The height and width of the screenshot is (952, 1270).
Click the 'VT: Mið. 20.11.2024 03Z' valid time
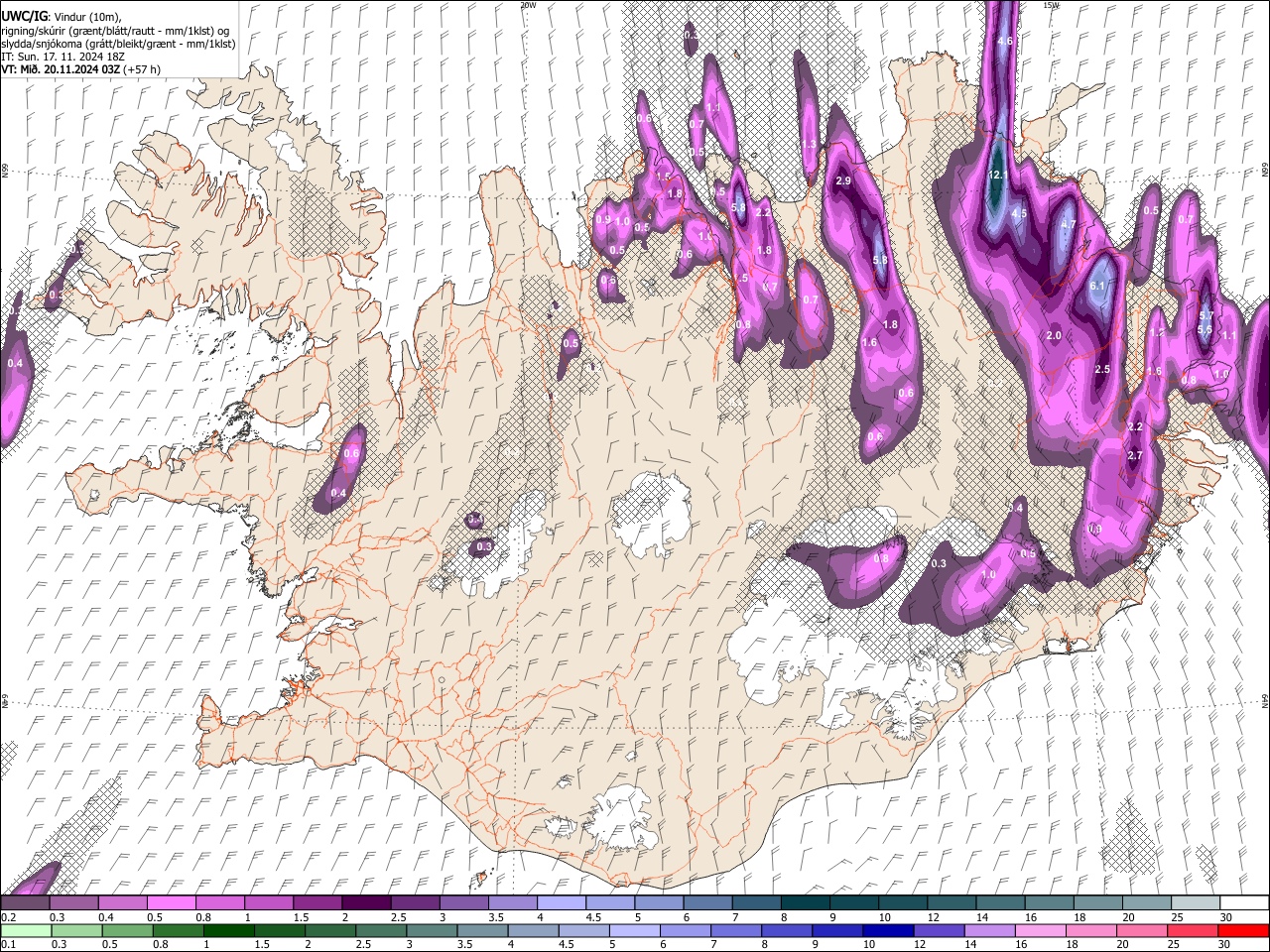click(62, 69)
